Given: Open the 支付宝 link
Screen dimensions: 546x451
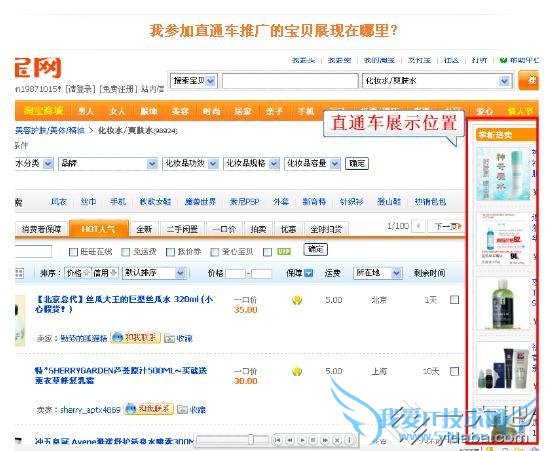Looking at the screenshot, I should (x=419, y=60).
